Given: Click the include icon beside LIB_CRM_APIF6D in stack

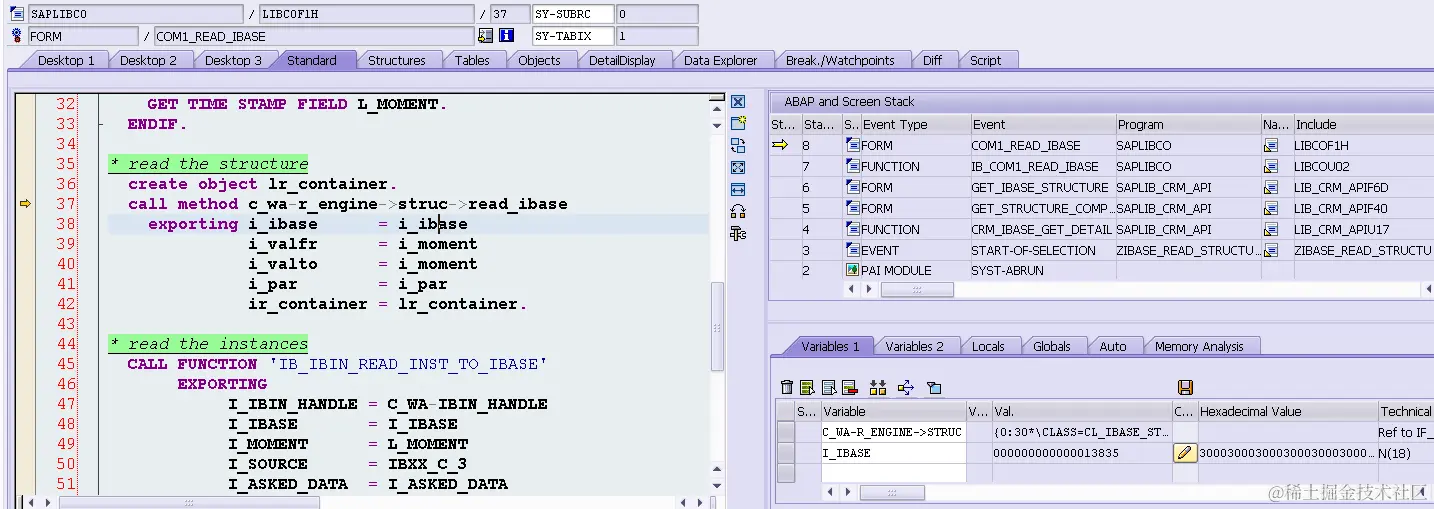Looking at the screenshot, I should [1271, 187].
